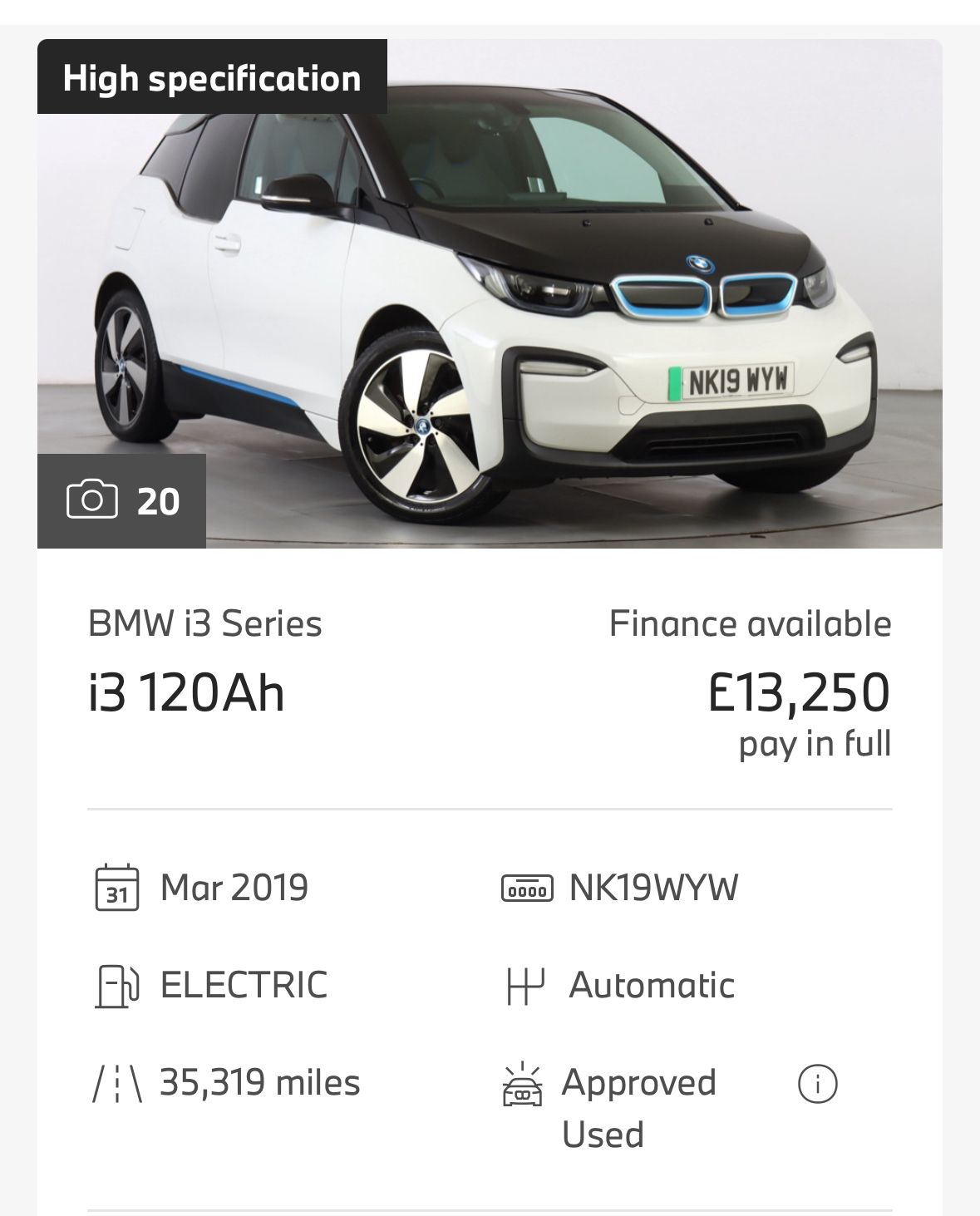The height and width of the screenshot is (1216, 980).
Task: Tap the High specification badge
Action: tap(212, 78)
